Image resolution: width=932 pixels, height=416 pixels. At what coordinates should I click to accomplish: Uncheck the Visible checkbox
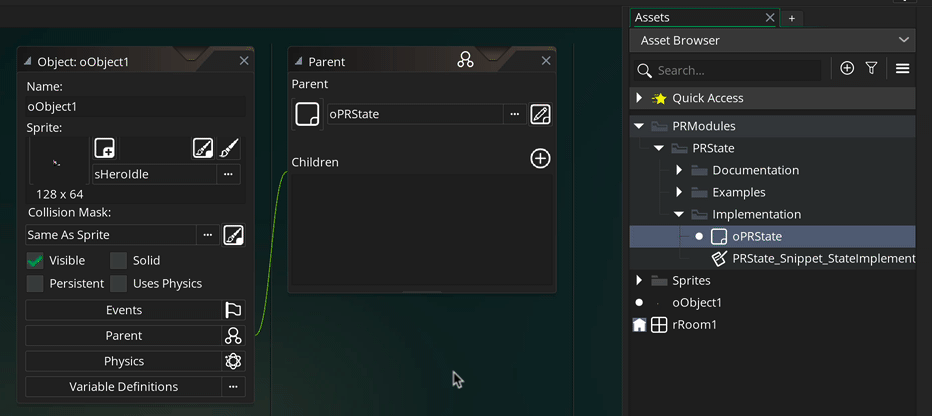[36, 260]
